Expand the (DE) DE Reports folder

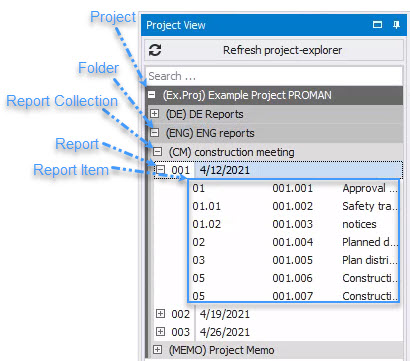pos(154,114)
